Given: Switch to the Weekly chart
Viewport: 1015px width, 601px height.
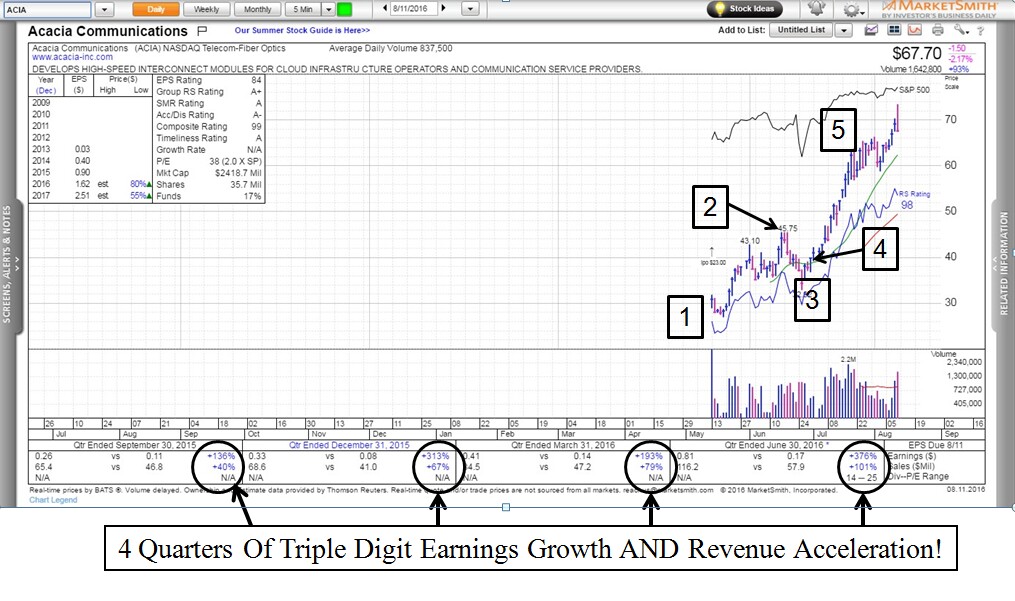Looking at the screenshot, I should pos(207,9).
